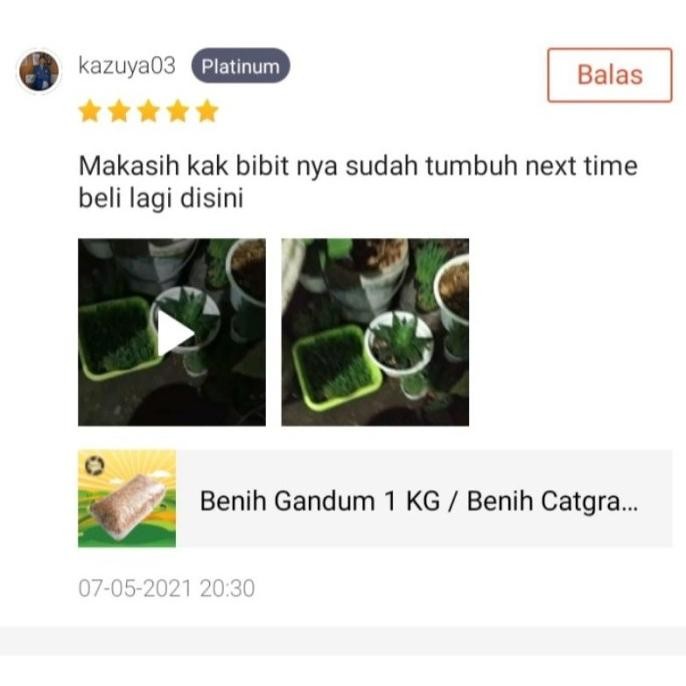Open kazuya03's profile avatar
The image size is (686, 686).
[39, 71]
